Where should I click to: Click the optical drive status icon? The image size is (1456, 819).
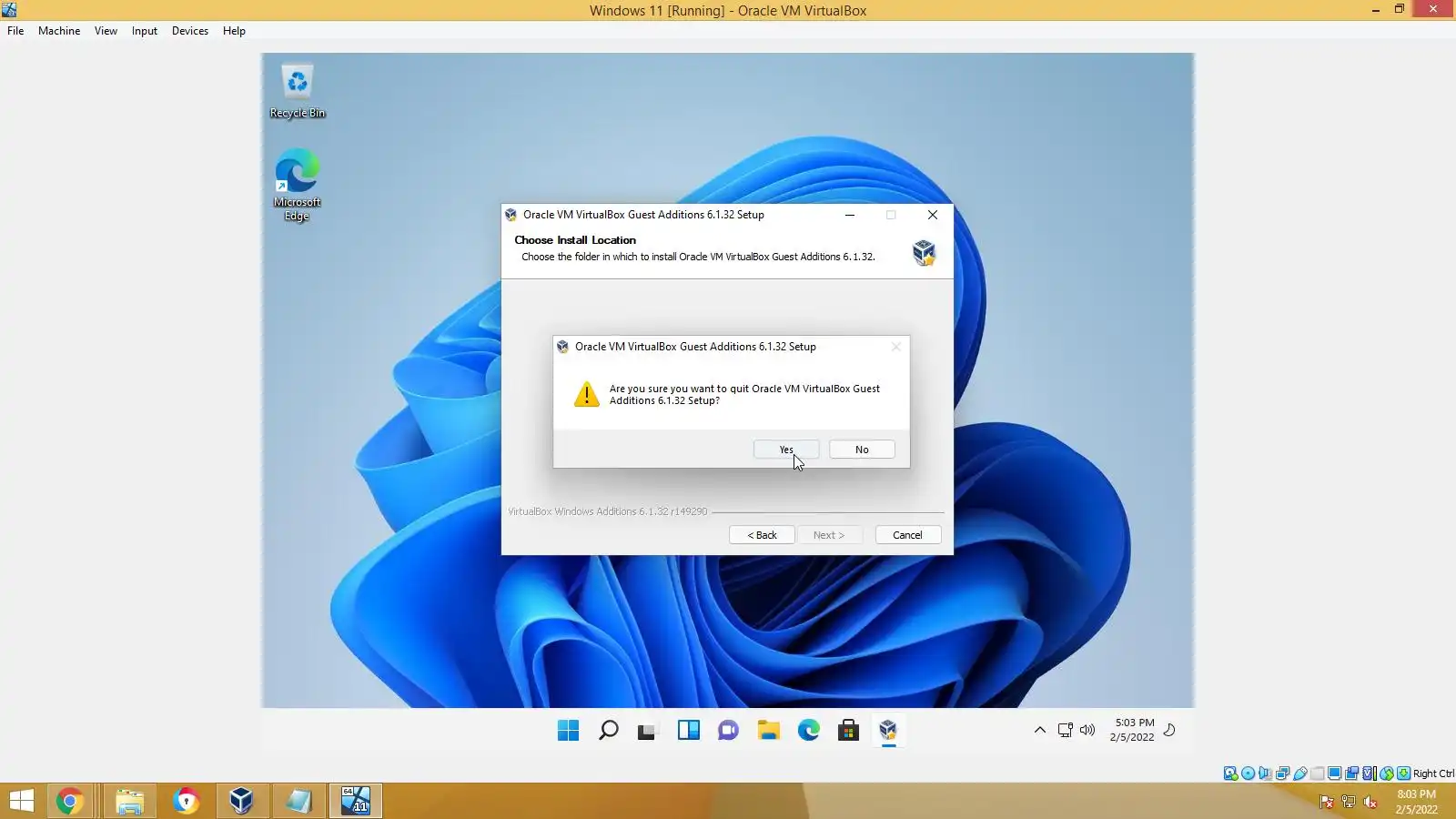point(1248,773)
